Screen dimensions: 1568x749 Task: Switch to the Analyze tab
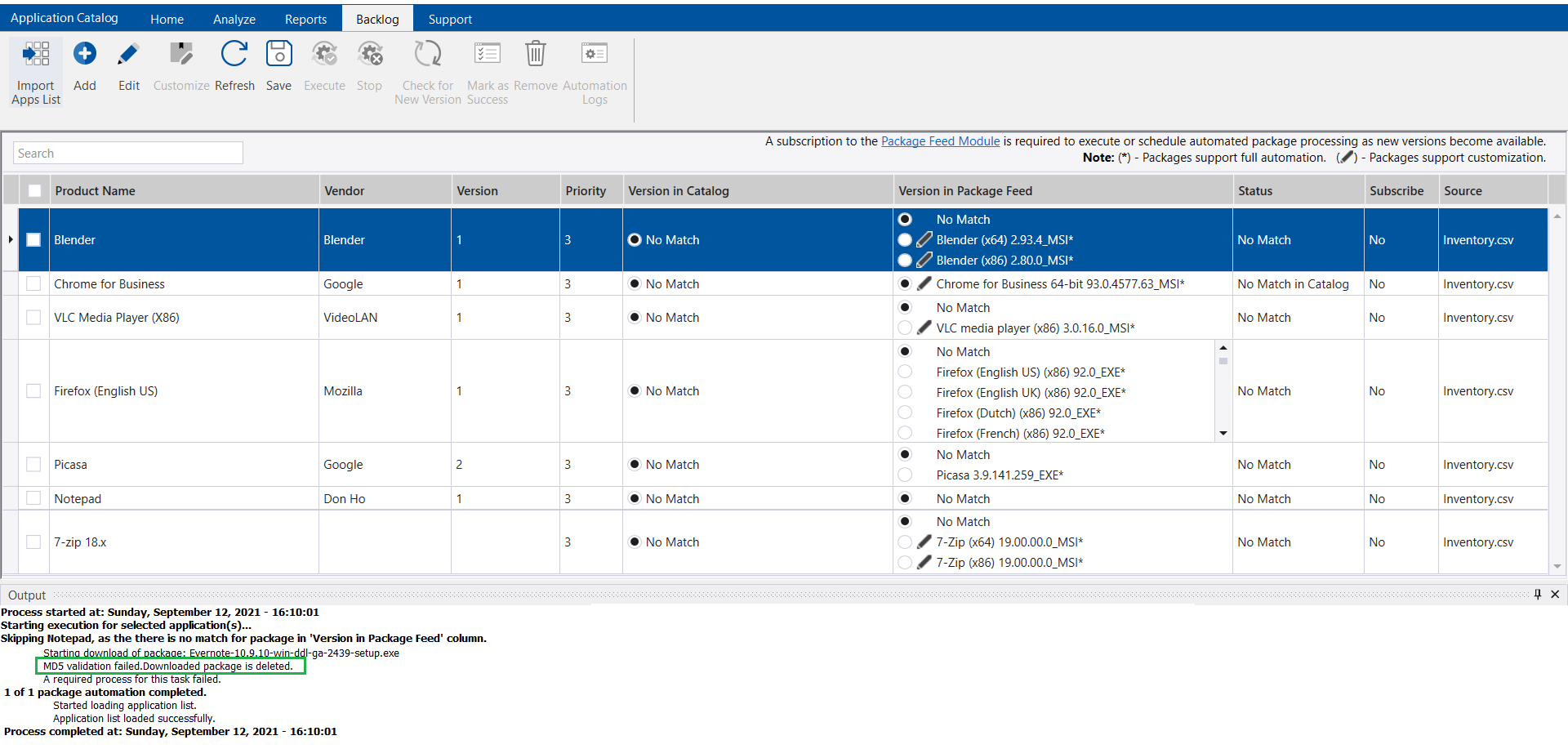pyautogui.click(x=234, y=19)
